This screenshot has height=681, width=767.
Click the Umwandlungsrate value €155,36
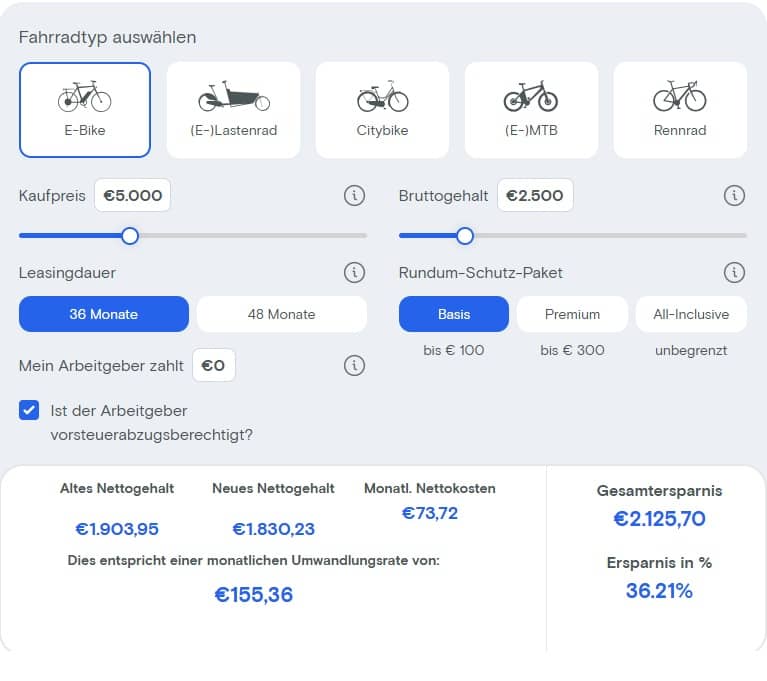point(254,595)
